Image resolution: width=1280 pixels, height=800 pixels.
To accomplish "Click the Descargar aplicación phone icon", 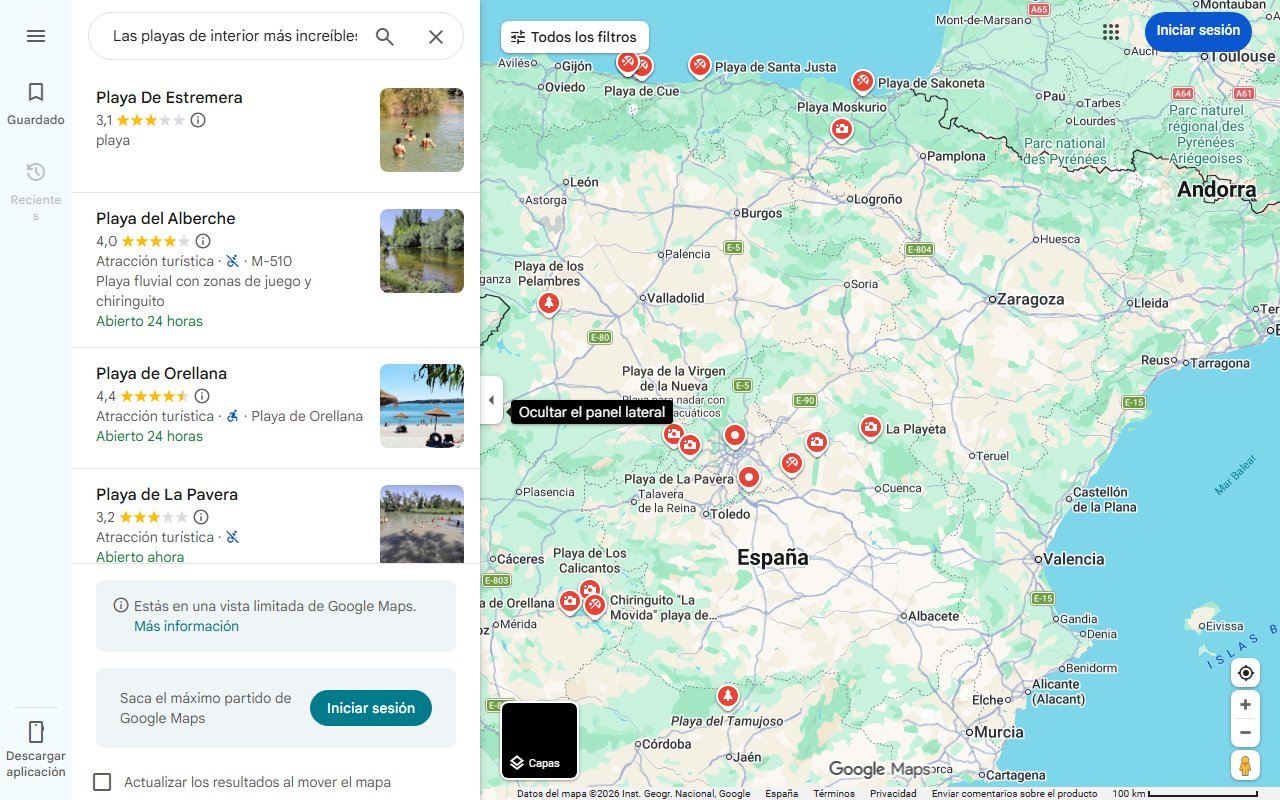I will [36, 733].
